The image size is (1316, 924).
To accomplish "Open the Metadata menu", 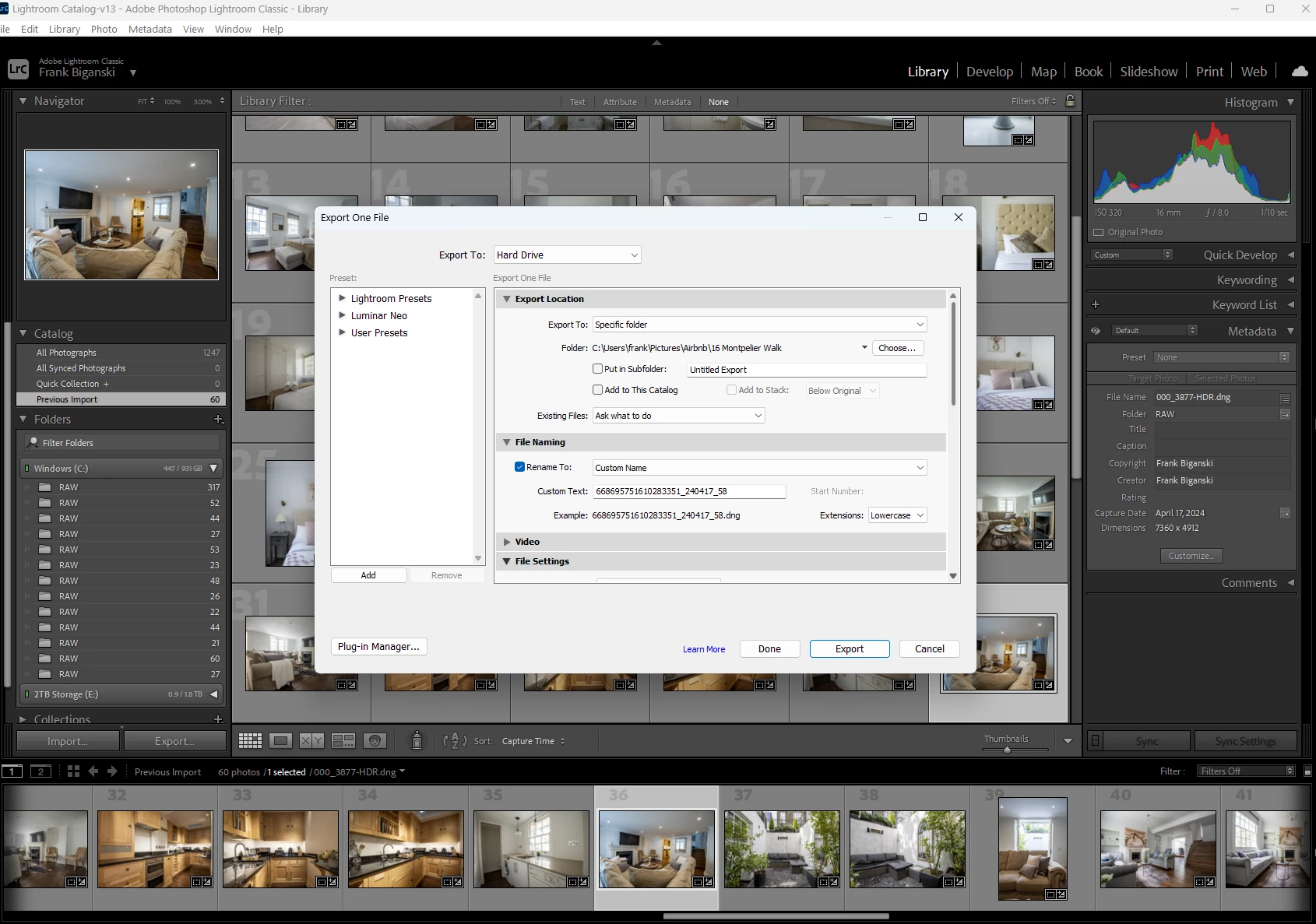I will (x=150, y=29).
